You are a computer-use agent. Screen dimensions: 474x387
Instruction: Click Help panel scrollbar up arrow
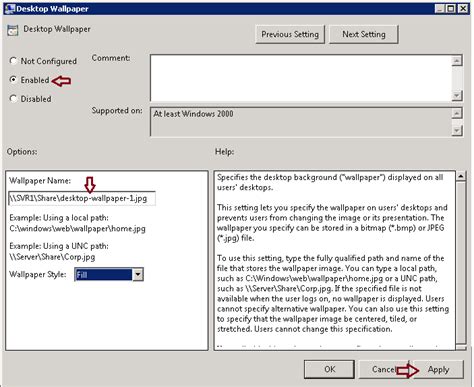[461, 175]
